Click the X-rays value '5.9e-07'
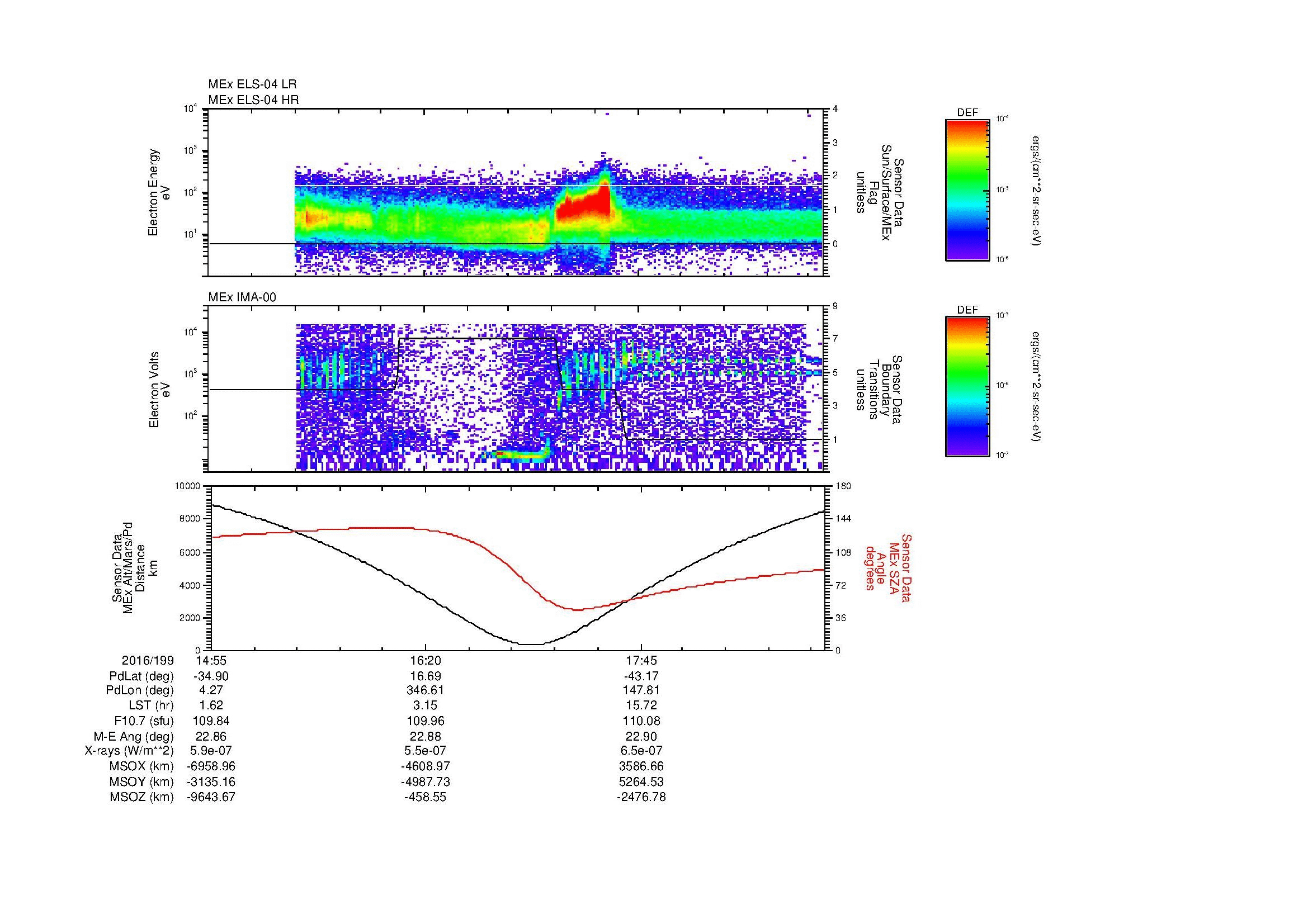Image resolution: width=1308 pixels, height=924 pixels. point(211,751)
